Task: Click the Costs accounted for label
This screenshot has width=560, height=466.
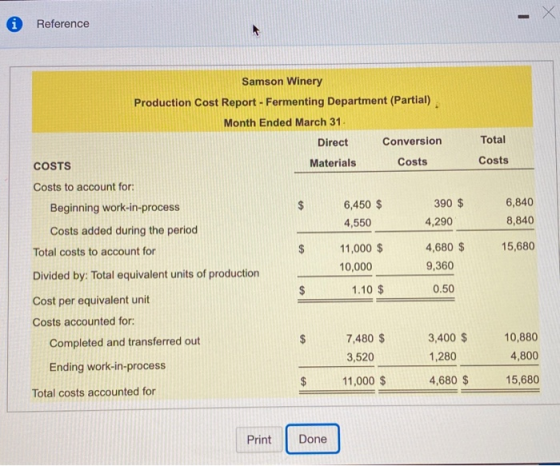Action: point(84,322)
